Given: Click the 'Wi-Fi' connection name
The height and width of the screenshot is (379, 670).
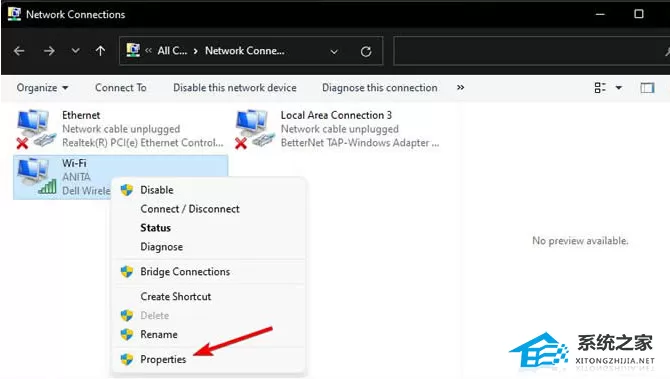Looking at the screenshot, I should tap(74, 163).
